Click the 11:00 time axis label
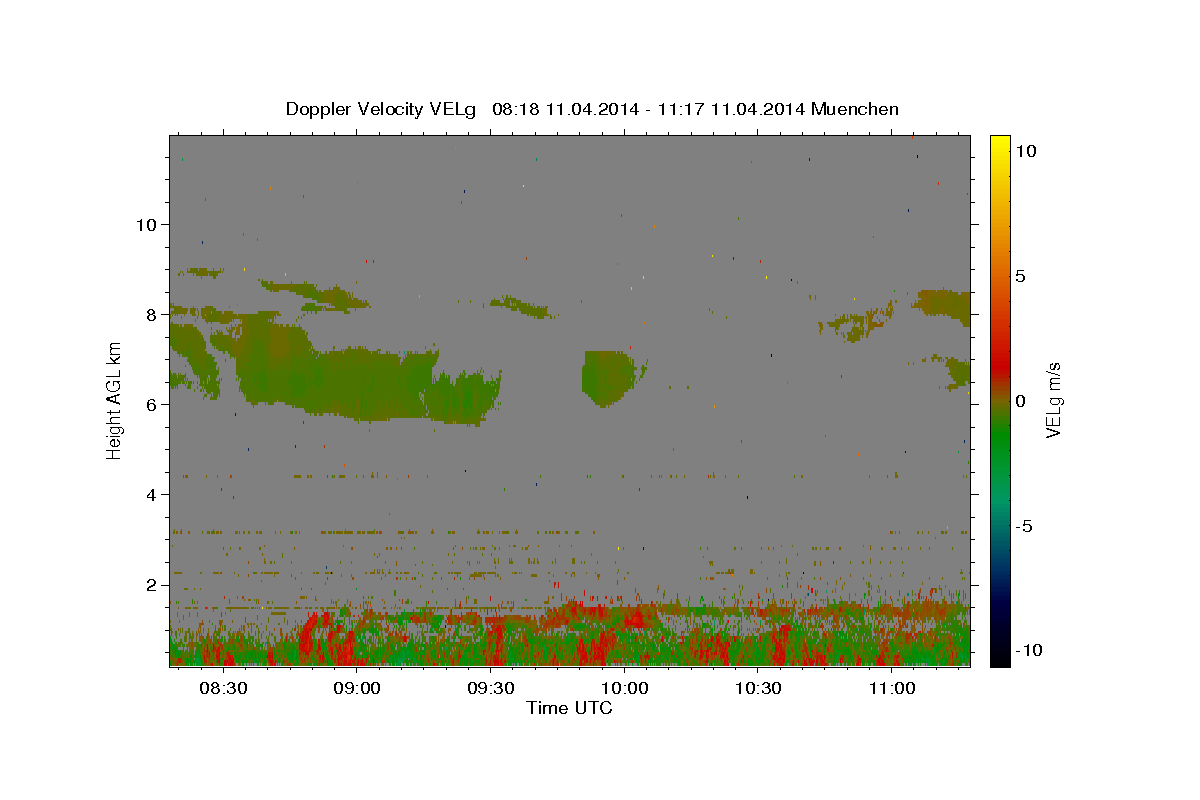 click(x=892, y=688)
